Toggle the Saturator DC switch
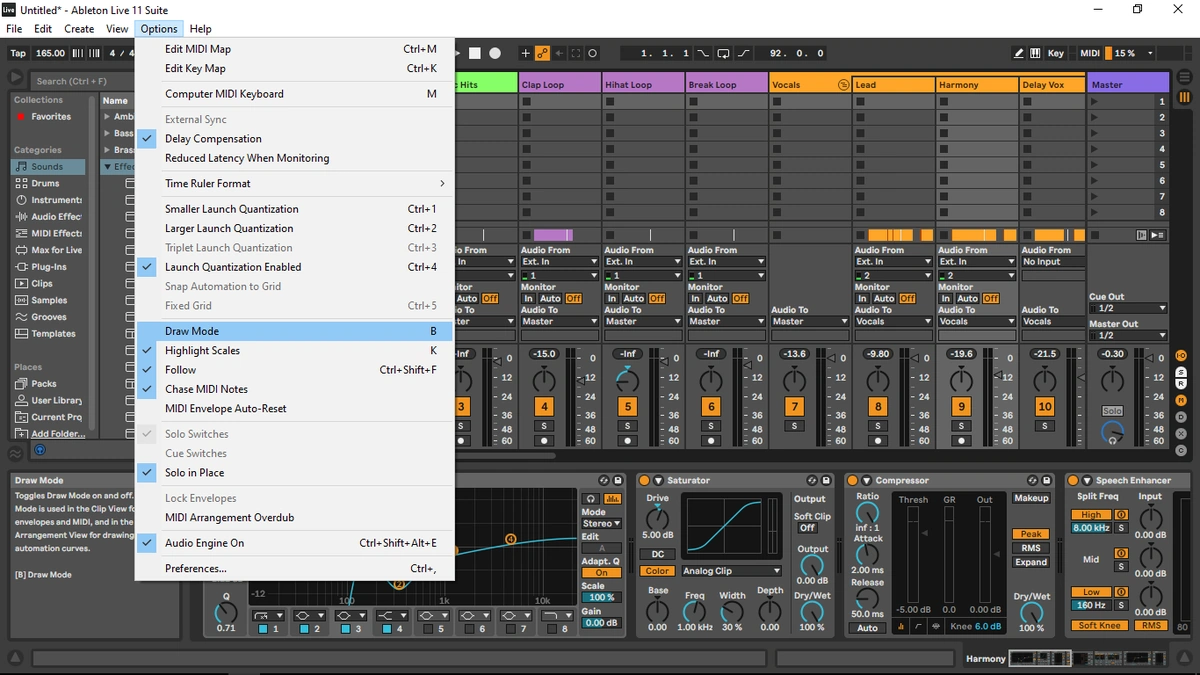The width and height of the screenshot is (1200, 675). (x=657, y=554)
